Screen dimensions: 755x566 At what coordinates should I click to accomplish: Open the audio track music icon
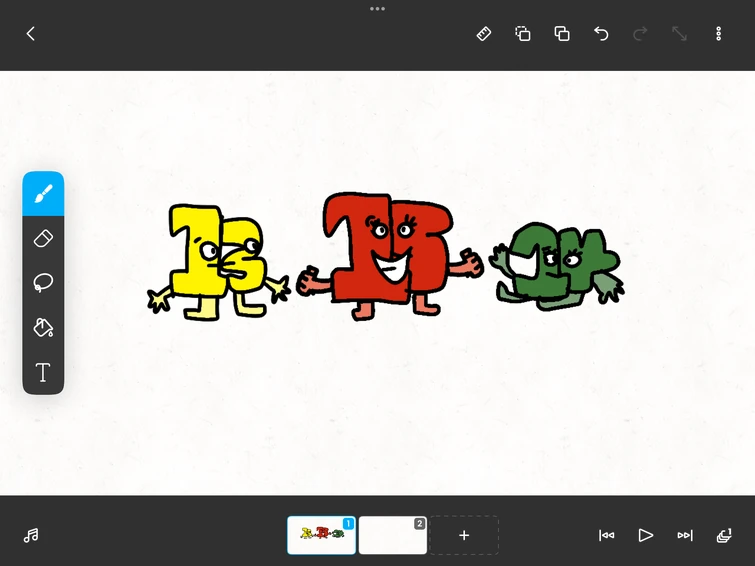tap(31, 535)
